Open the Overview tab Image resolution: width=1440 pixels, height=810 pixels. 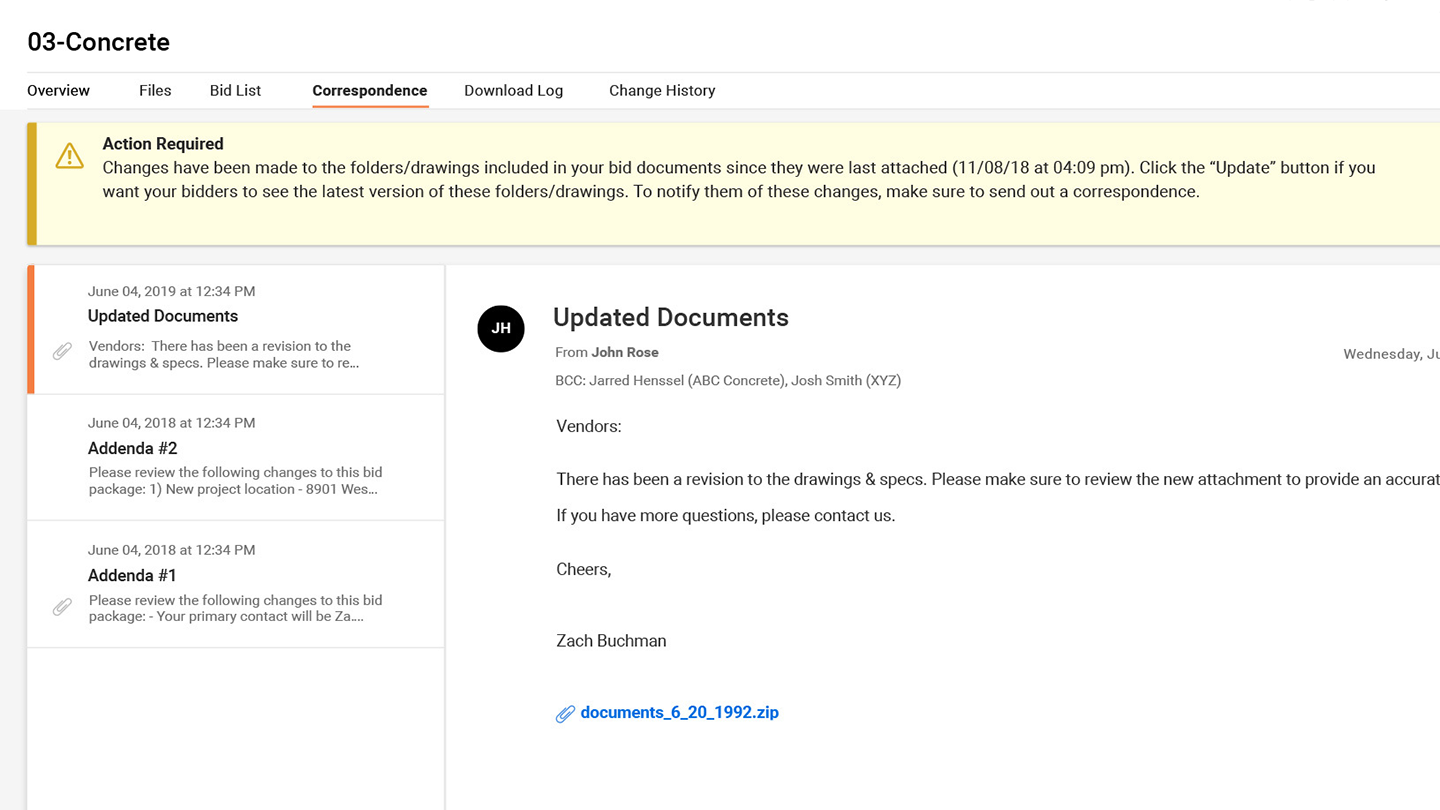[58, 90]
